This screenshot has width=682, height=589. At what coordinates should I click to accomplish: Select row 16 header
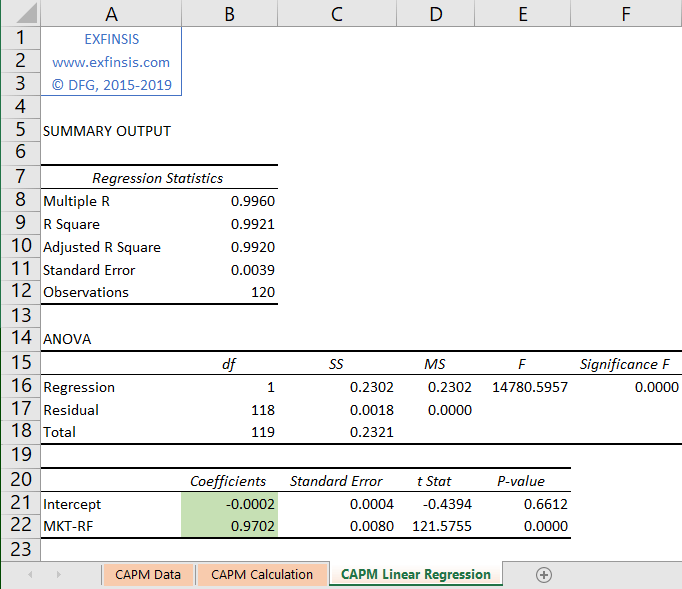[20, 386]
